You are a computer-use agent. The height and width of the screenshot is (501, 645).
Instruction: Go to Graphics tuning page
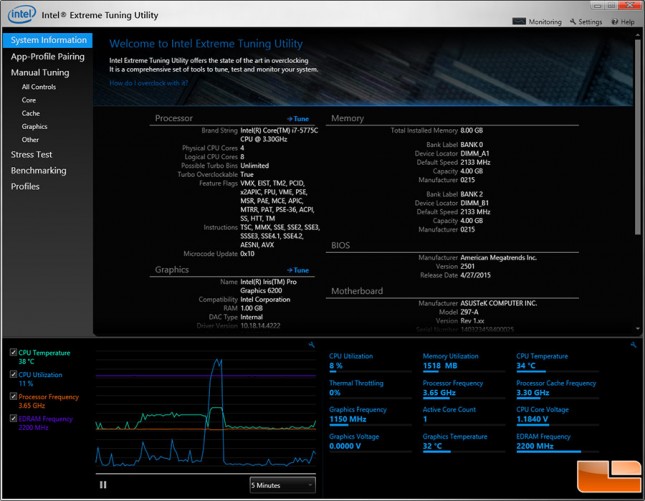coord(34,126)
